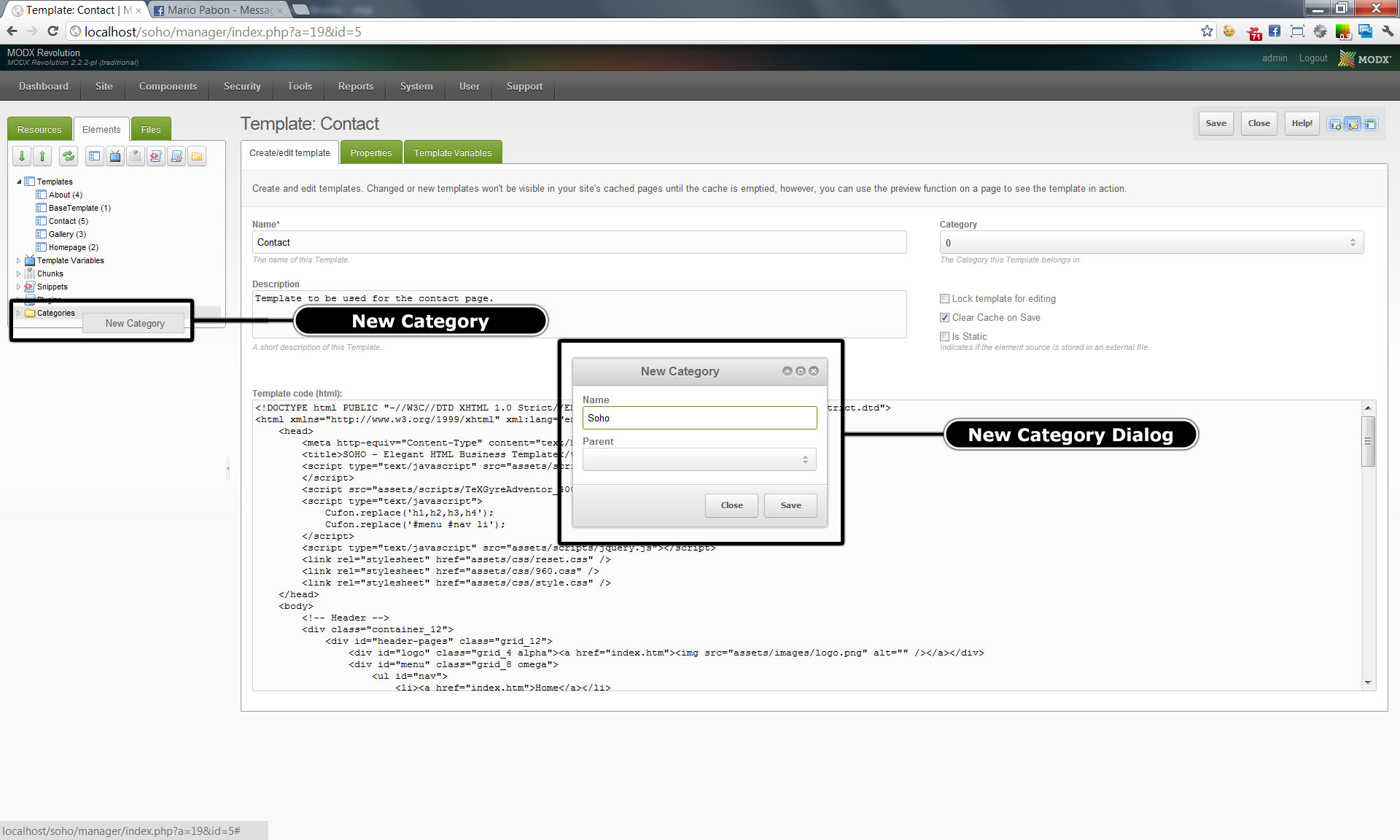Image resolution: width=1400 pixels, height=840 pixels.
Task: Open the Security menu
Action: [242, 86]
